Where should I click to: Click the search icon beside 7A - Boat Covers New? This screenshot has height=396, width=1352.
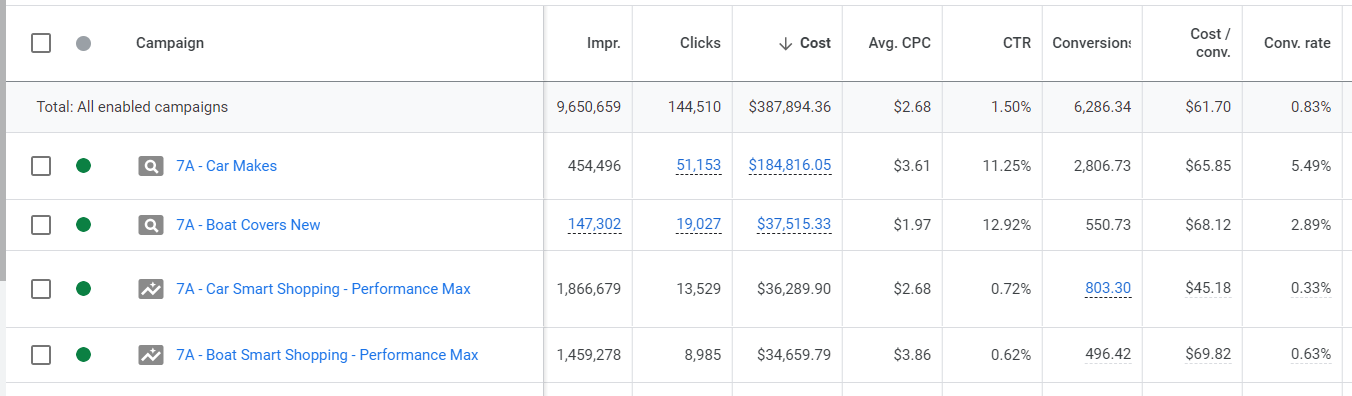[150, 225]
